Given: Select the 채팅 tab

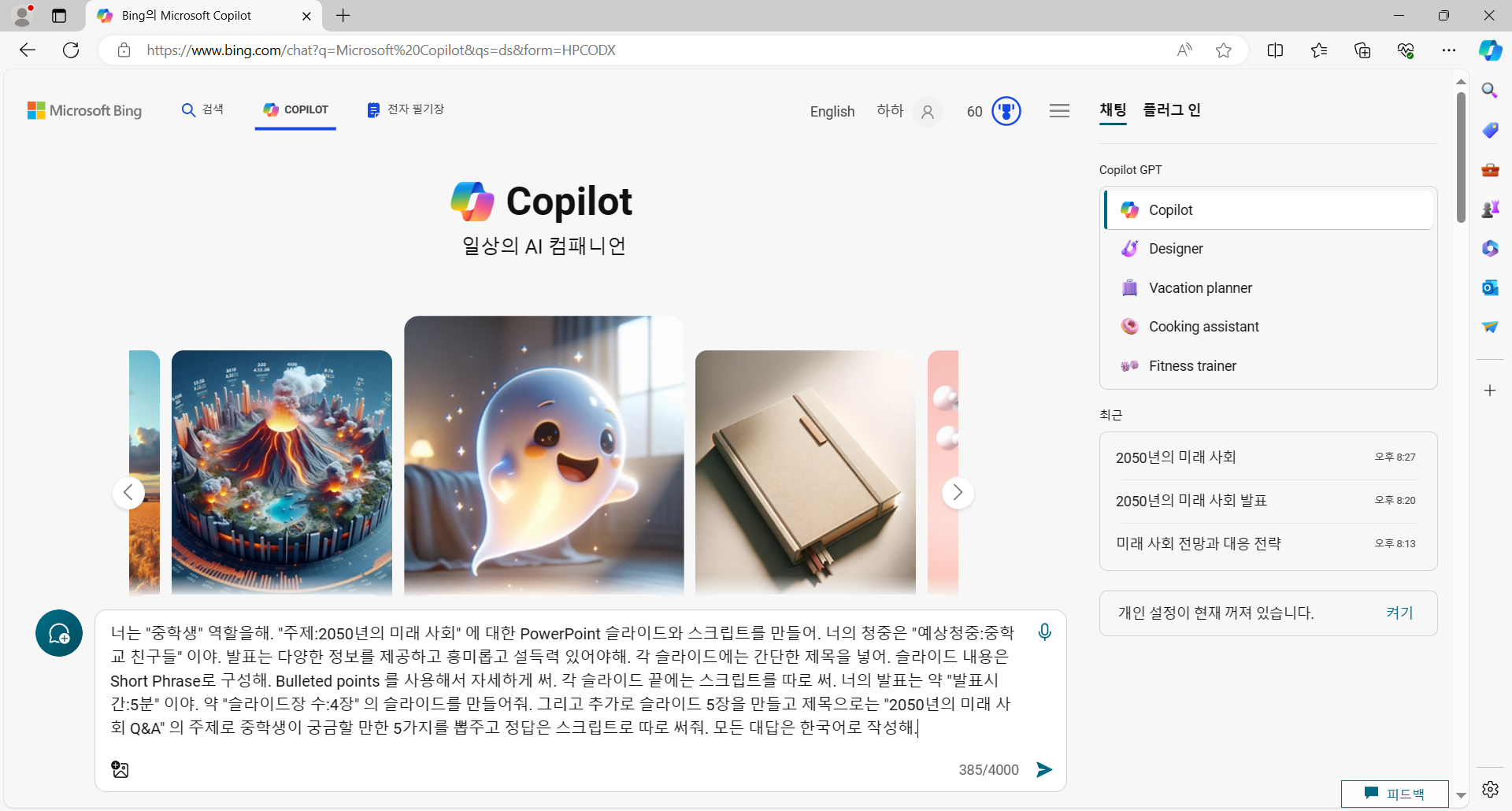Looking at the screenshot, I should pos(1113,110).
